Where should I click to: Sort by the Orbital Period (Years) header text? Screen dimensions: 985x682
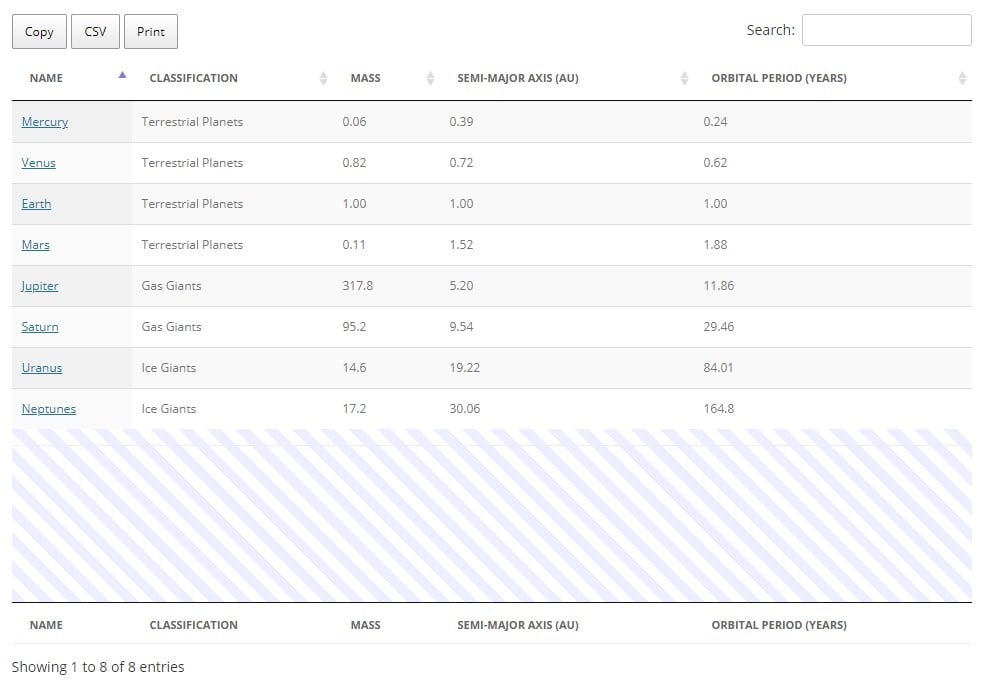[778, 78]
